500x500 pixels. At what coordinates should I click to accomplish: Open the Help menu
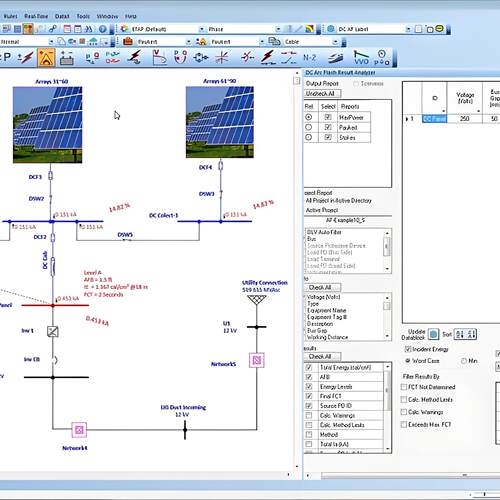[131, 16]
